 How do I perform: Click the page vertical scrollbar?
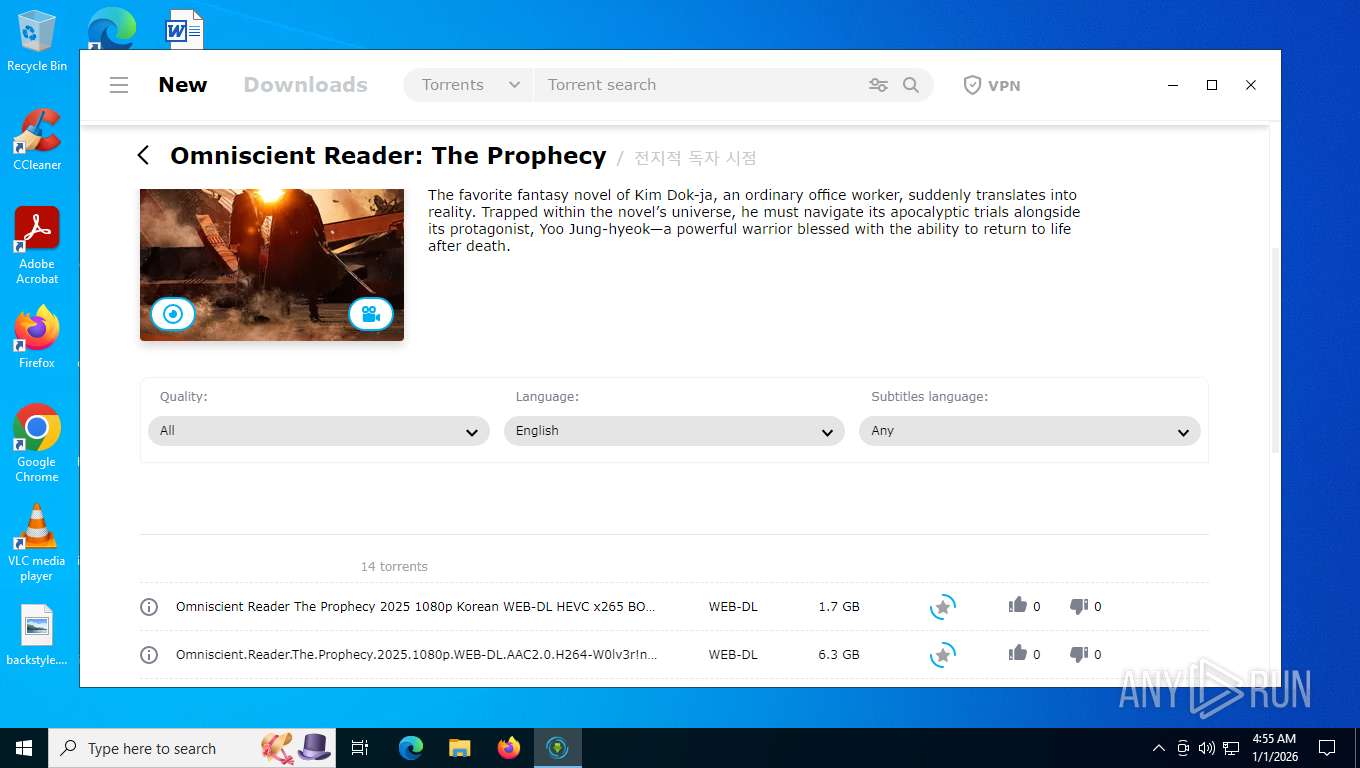pyautogui.click(x=1274, y=350)
